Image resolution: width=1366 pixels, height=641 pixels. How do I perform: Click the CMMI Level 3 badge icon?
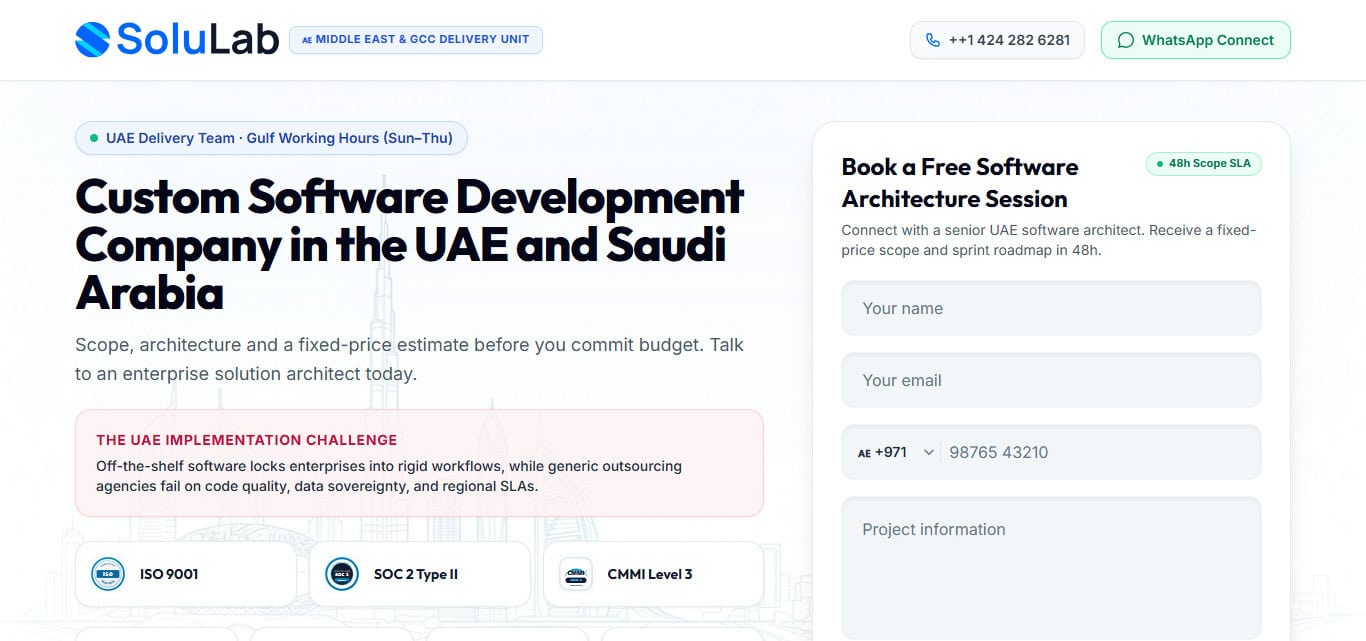click(575, 574)
